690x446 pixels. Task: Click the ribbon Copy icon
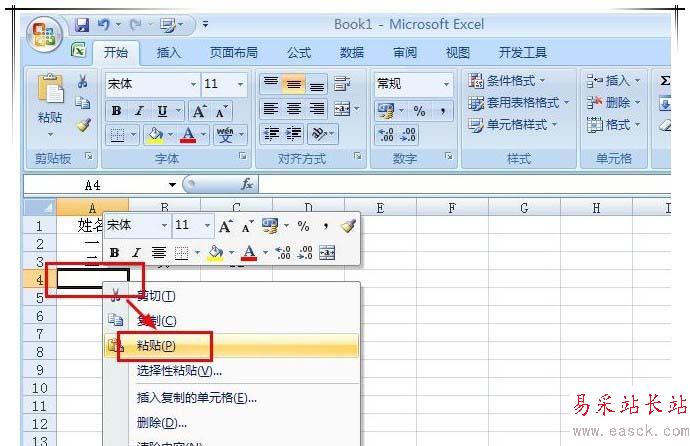[x=82, y=102]
